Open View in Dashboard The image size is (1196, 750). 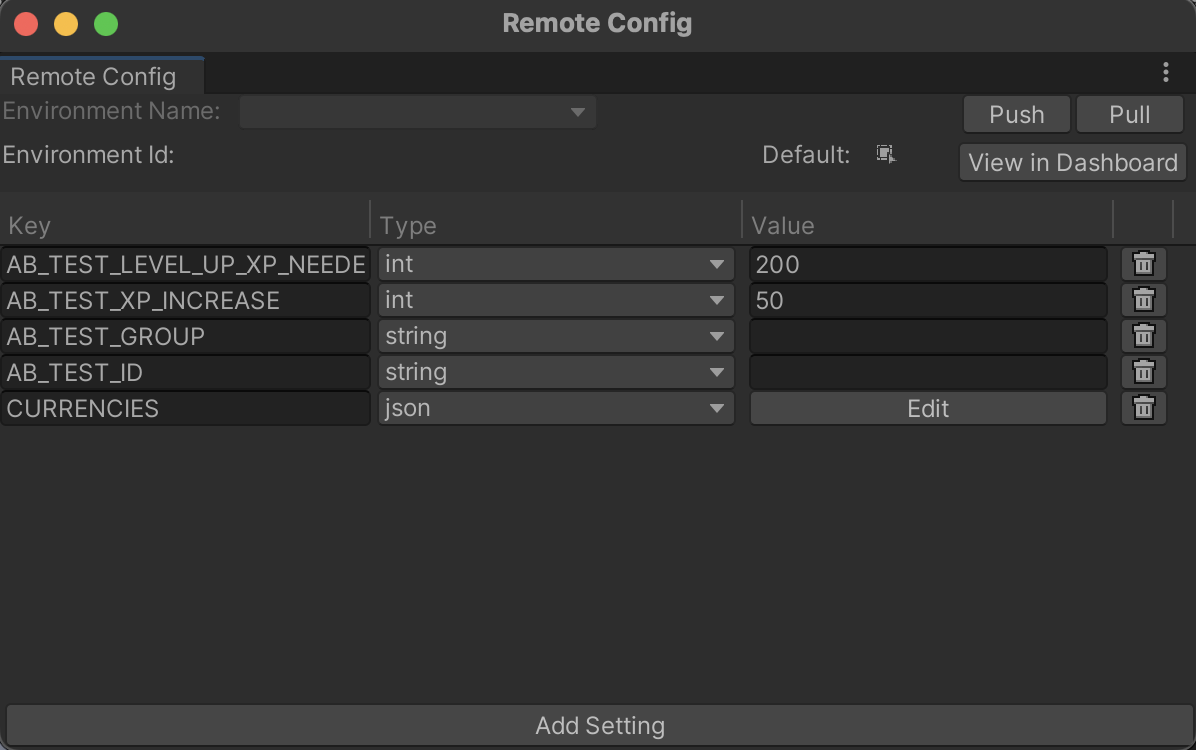tap(1072, 162)
